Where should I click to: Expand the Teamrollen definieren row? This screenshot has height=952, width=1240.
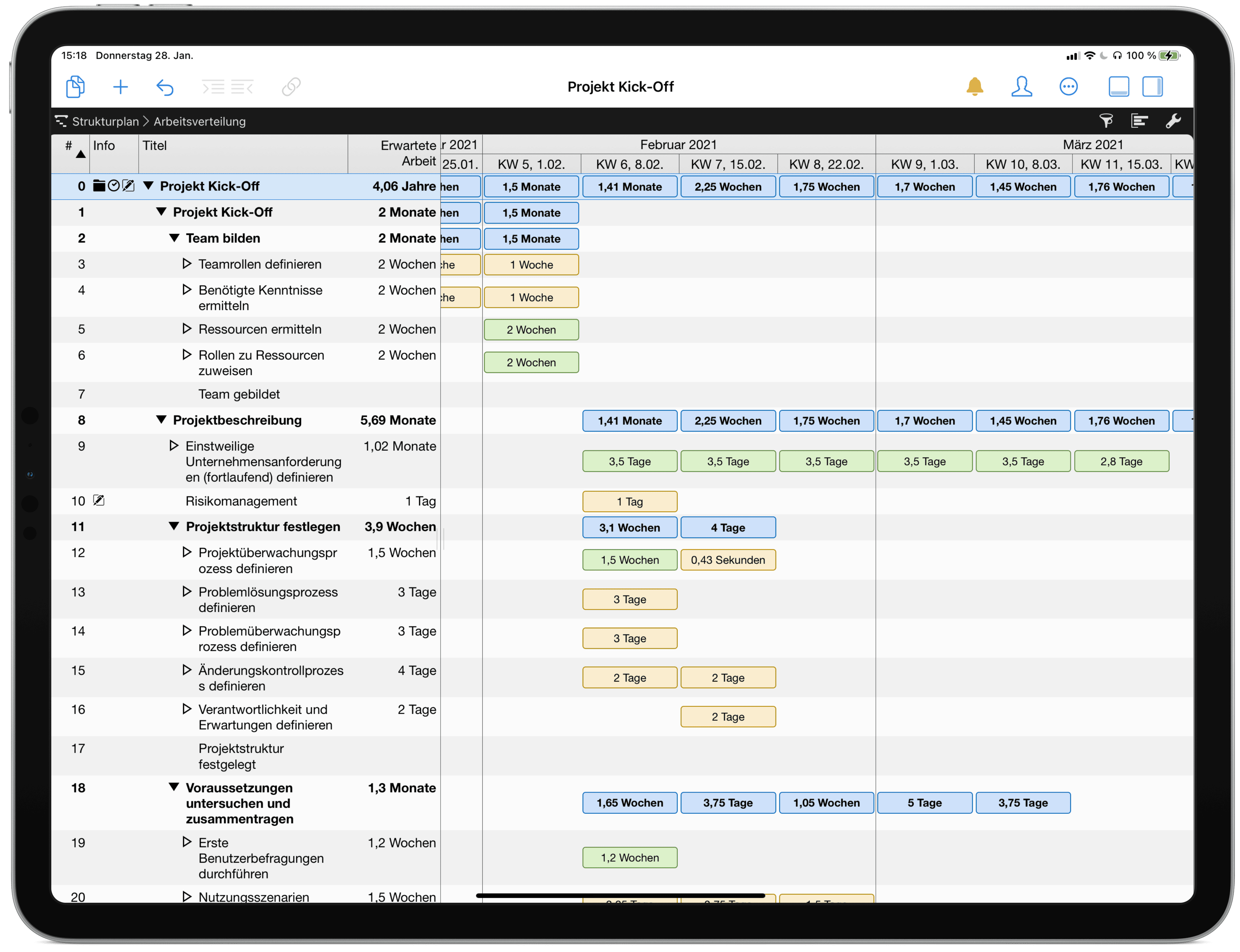tap(187, 263)
